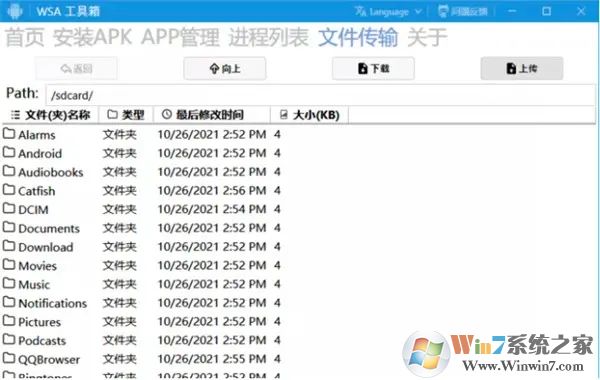Click the disabled 返回 back button
The width and height of the screenshot is (600, 380).
pos(76,68)
